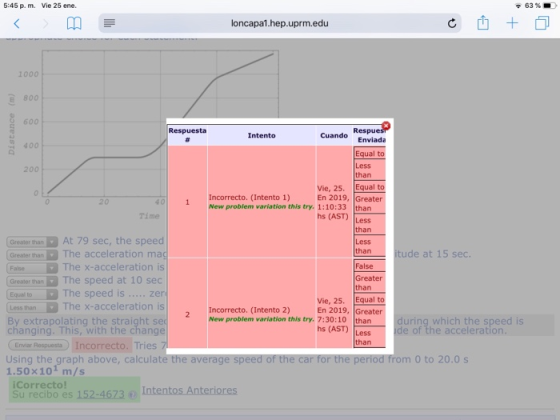
Task: Go back with the Safari back arrow
Action: click(x=16, y=24)
